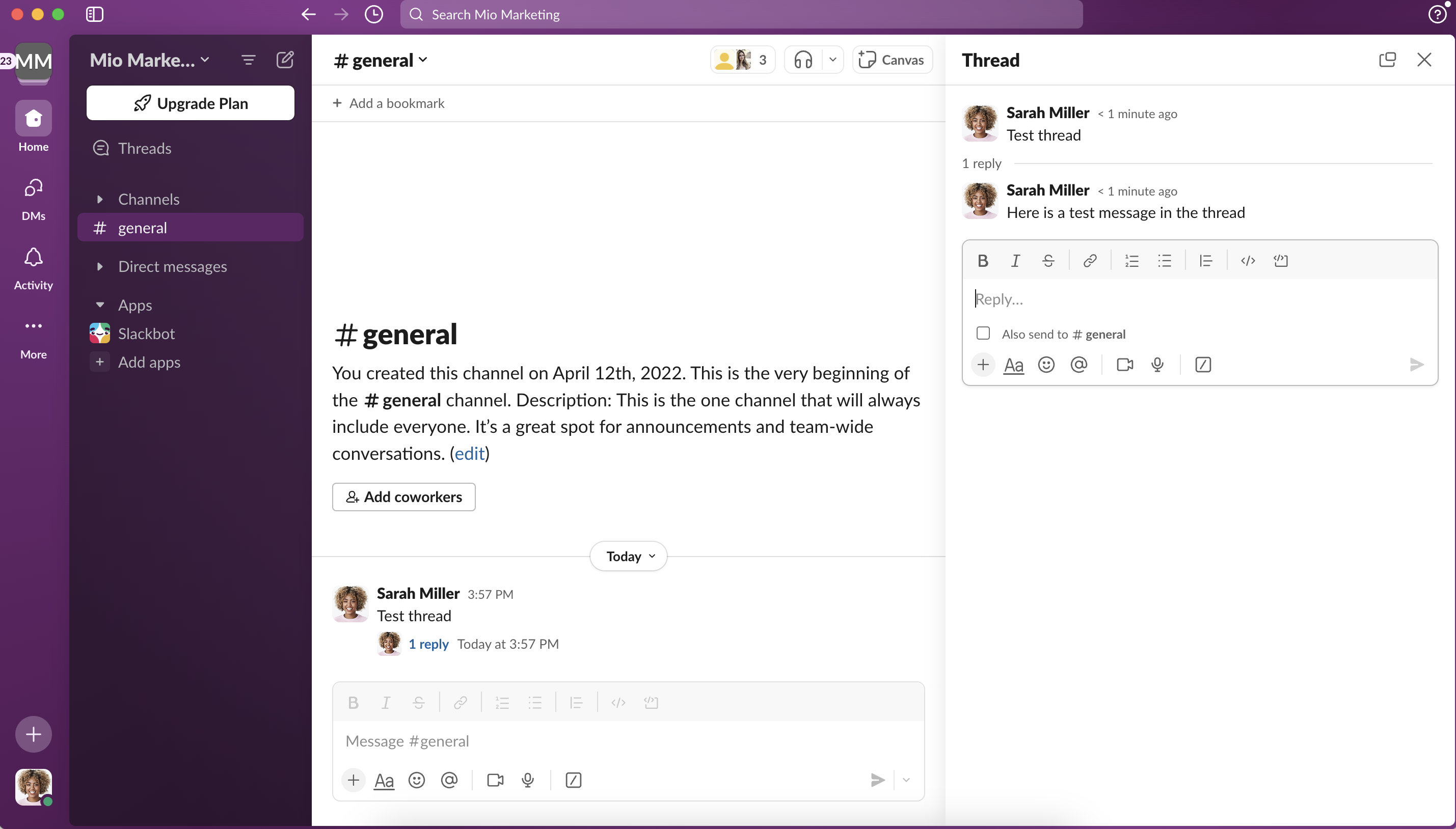Toggle the sidebar visibility in the title bar

pyautogui.click(x=94, y=15)
